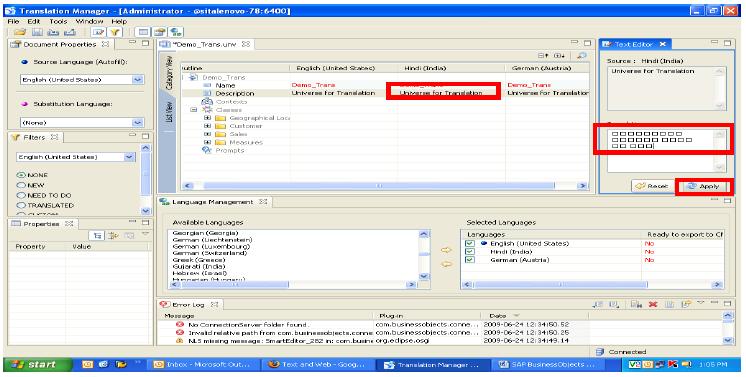Viewport: 746px width, 377px height.
Task: Click the Windows start button
Action: 37,365
